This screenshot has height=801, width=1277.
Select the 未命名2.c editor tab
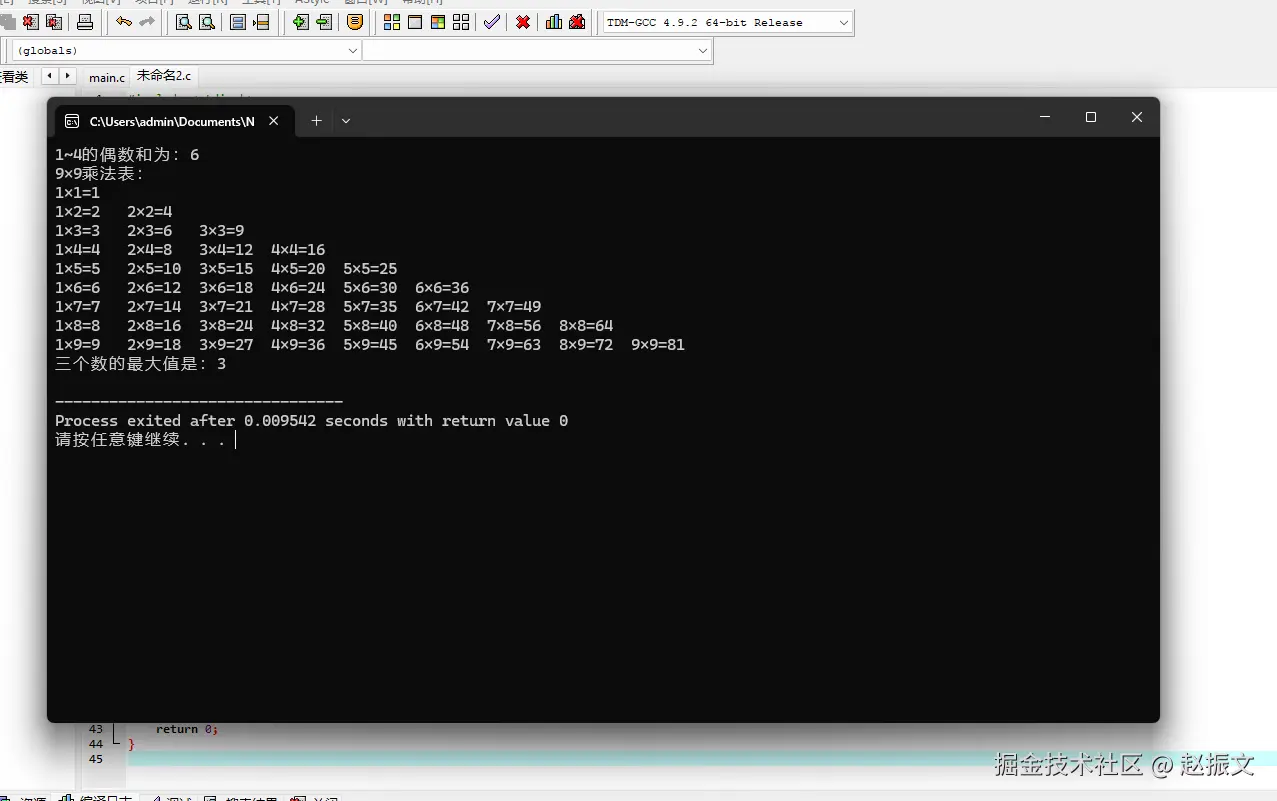click(164, 76)
